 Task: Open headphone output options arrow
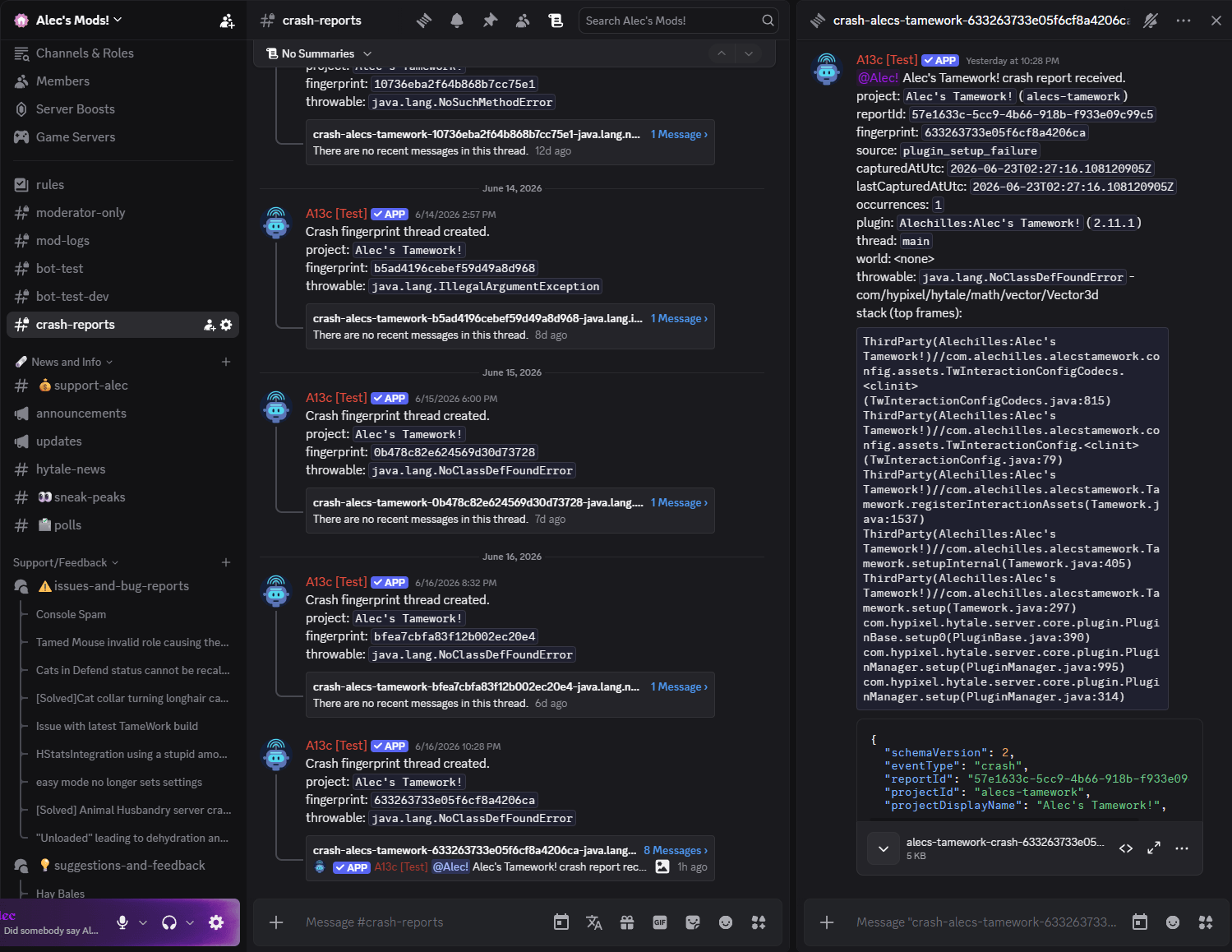pos(190,922)
